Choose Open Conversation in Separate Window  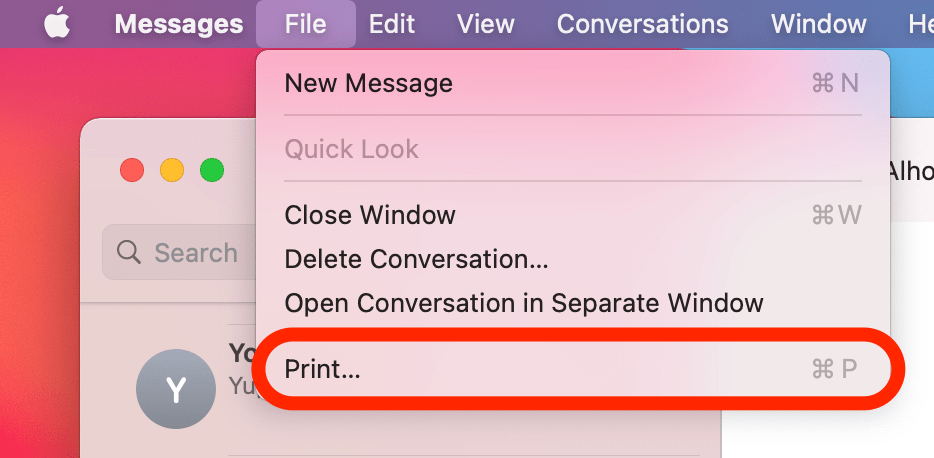coord(524,303)
